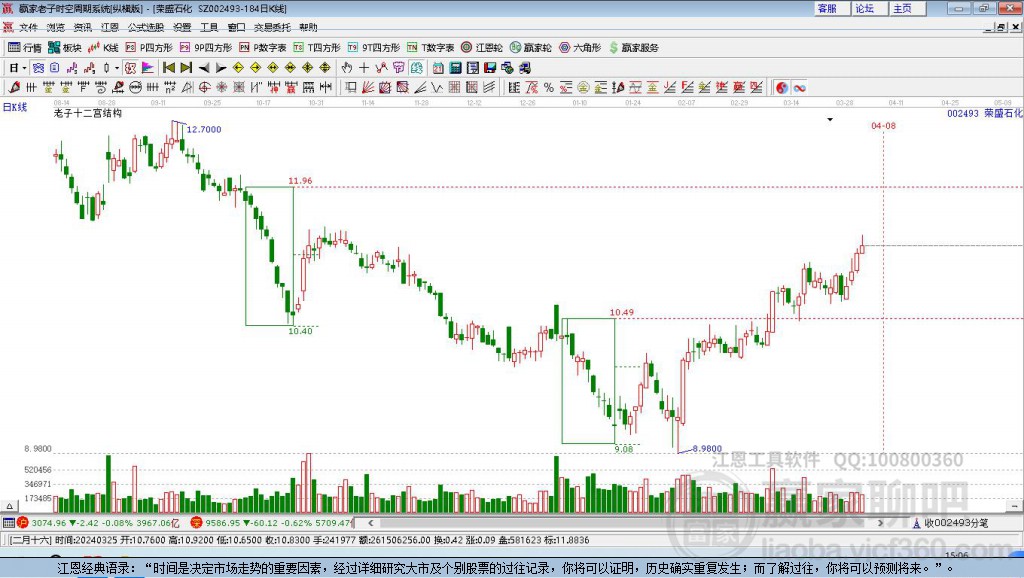
Task: Open the 六角形 hexagon tool
Action: click(580, 48)
